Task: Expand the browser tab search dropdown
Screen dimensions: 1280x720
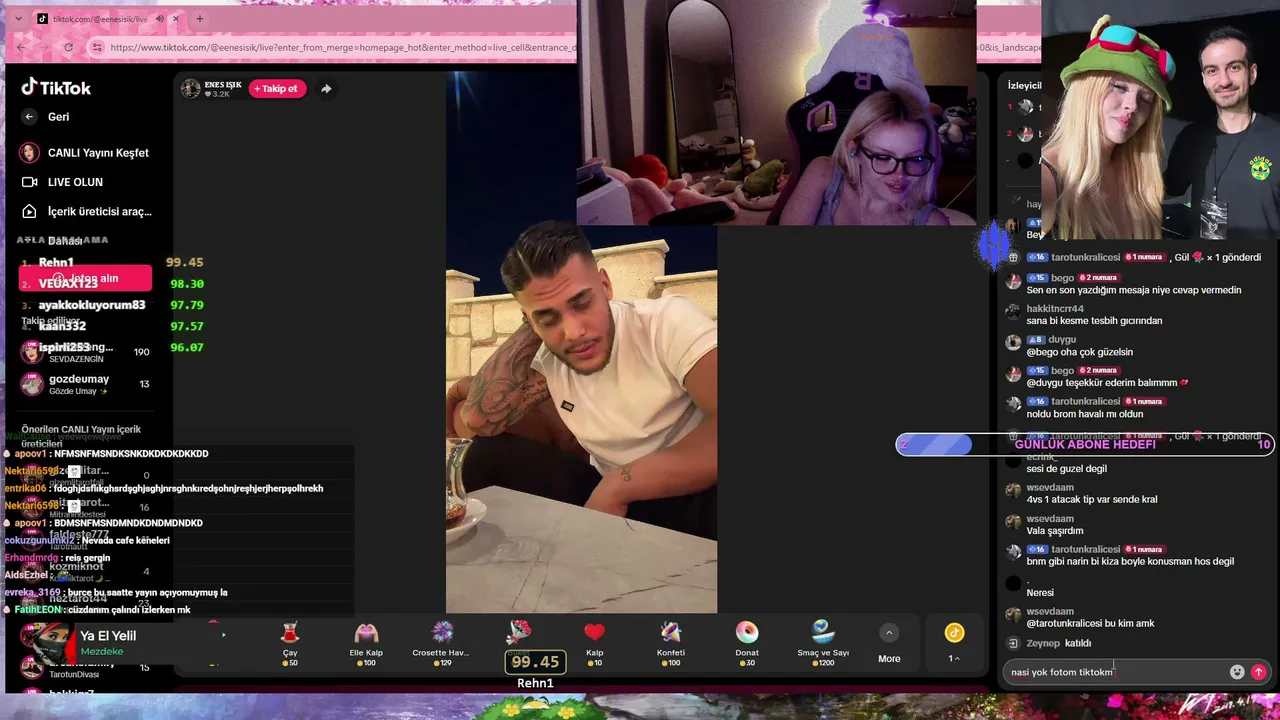Action: point(18,19)
